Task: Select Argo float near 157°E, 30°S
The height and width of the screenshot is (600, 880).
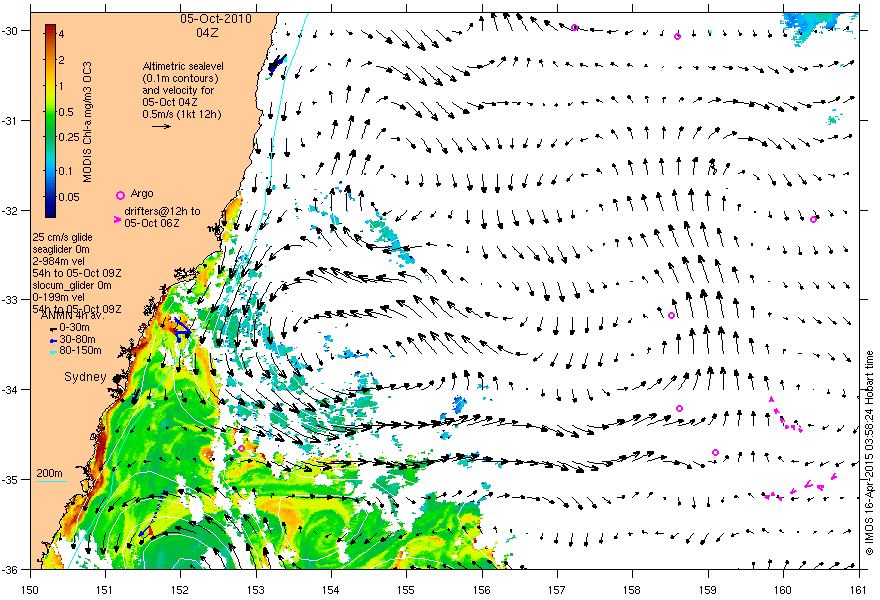Action: tap(574, 28)
